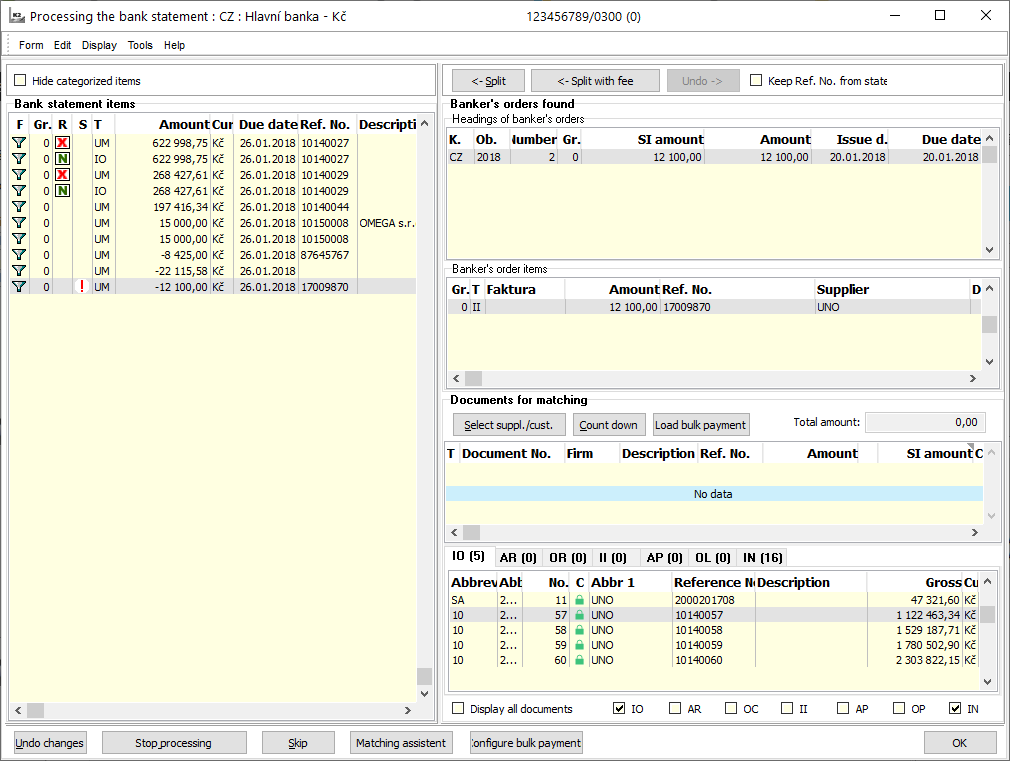Enable Hide categorized items checkbox
Screen dimensions: 1010x761
[20, 81]
